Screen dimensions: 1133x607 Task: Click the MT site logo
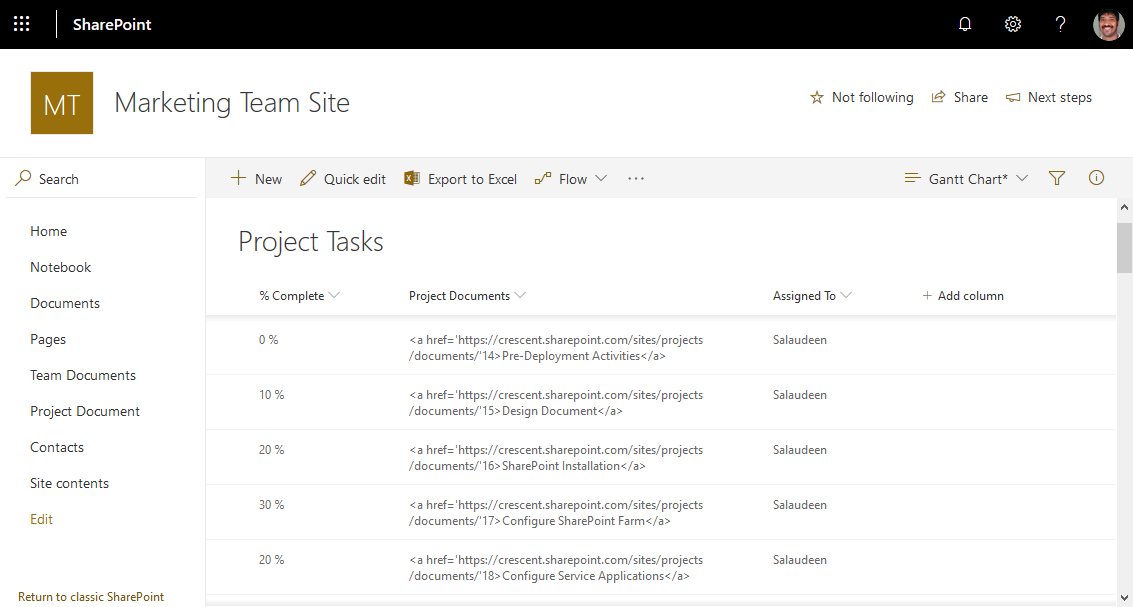tap(62, 103)
